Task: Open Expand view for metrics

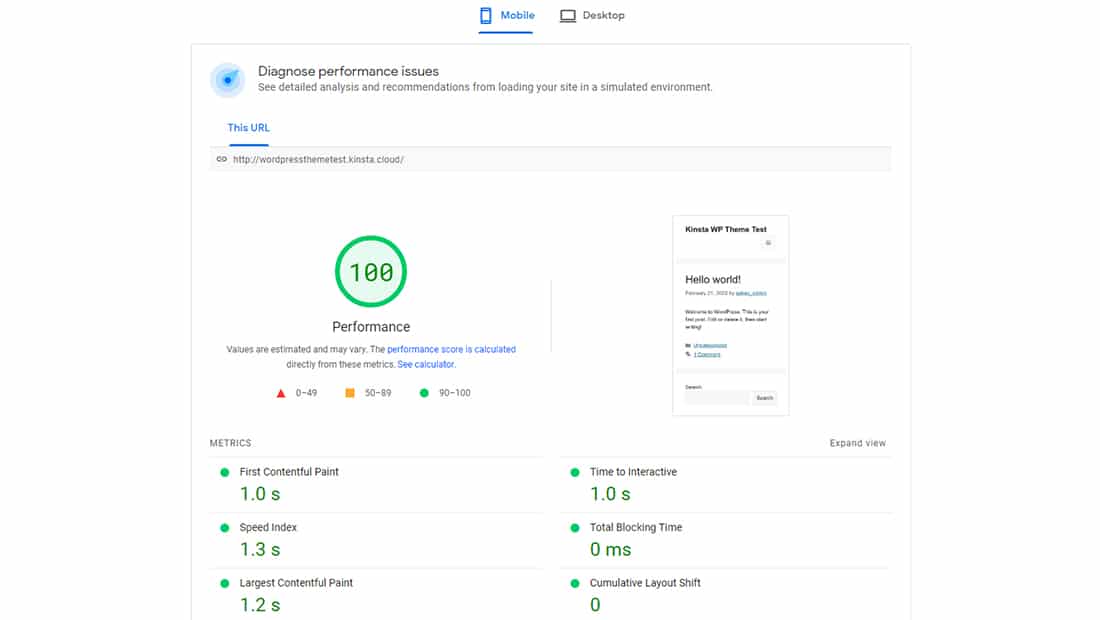Action: [857, 442]
